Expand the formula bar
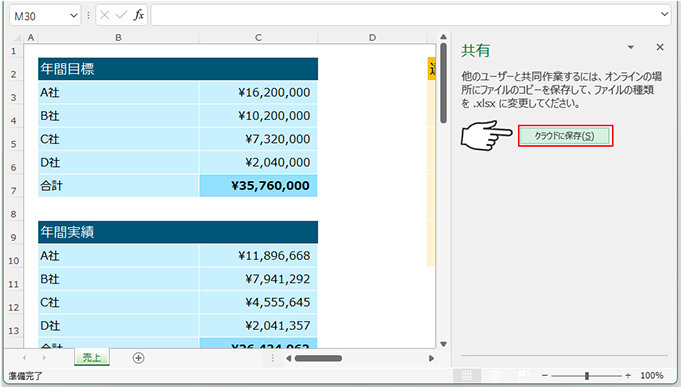Viewport: 681px width, 387px height. 664,14
